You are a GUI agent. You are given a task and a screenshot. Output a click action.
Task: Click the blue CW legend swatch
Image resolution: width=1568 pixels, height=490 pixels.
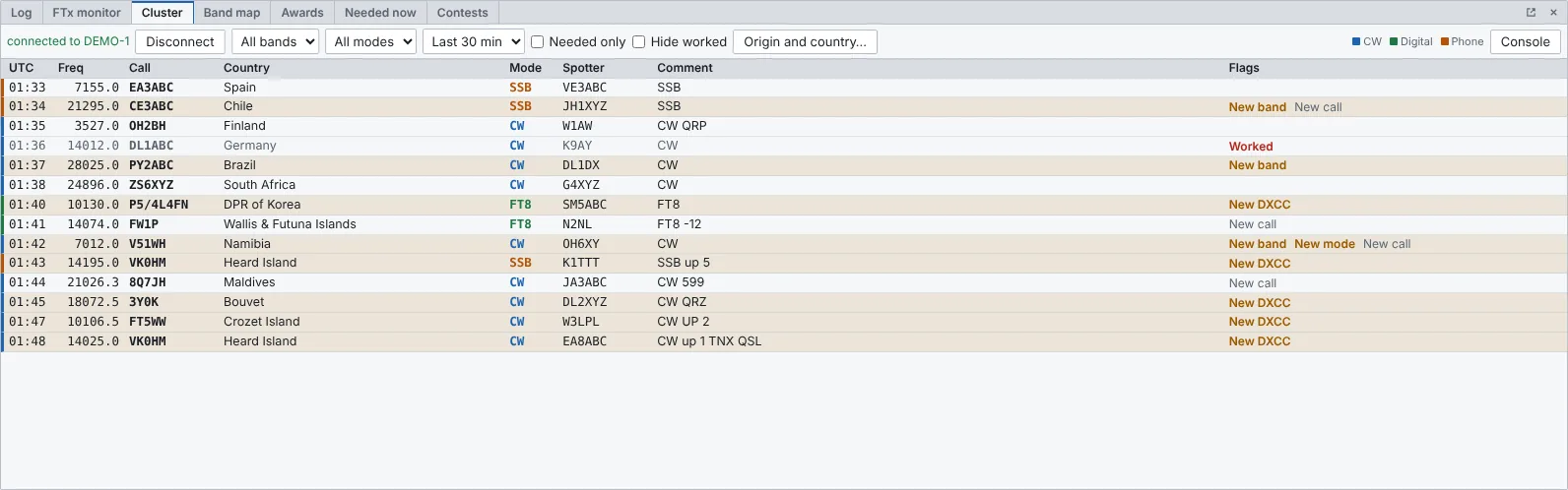[1356, 41]
